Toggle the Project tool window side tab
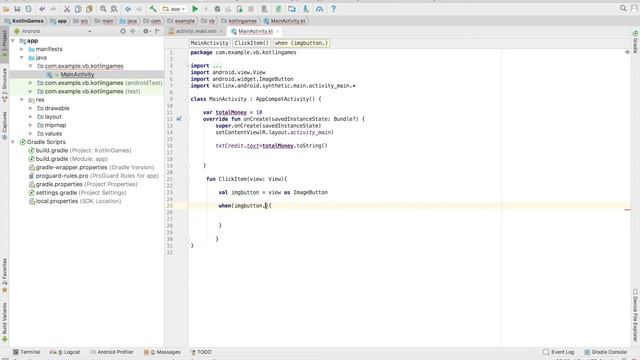Image resolution: width=640 pixels, height=360 pixels. coord(4,44)
